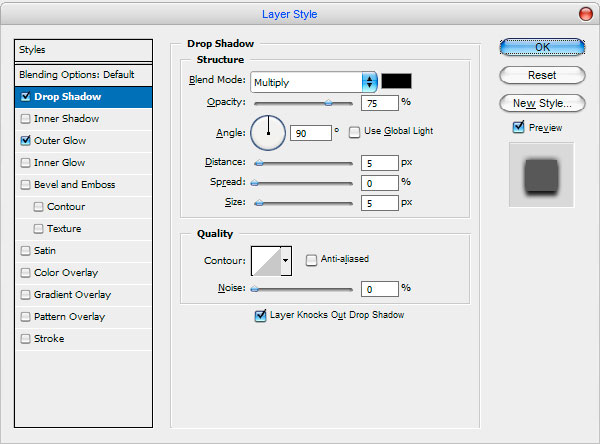Click the angle dial control
The width and height of the screenshot is (600, 444).
pos(267,131)
